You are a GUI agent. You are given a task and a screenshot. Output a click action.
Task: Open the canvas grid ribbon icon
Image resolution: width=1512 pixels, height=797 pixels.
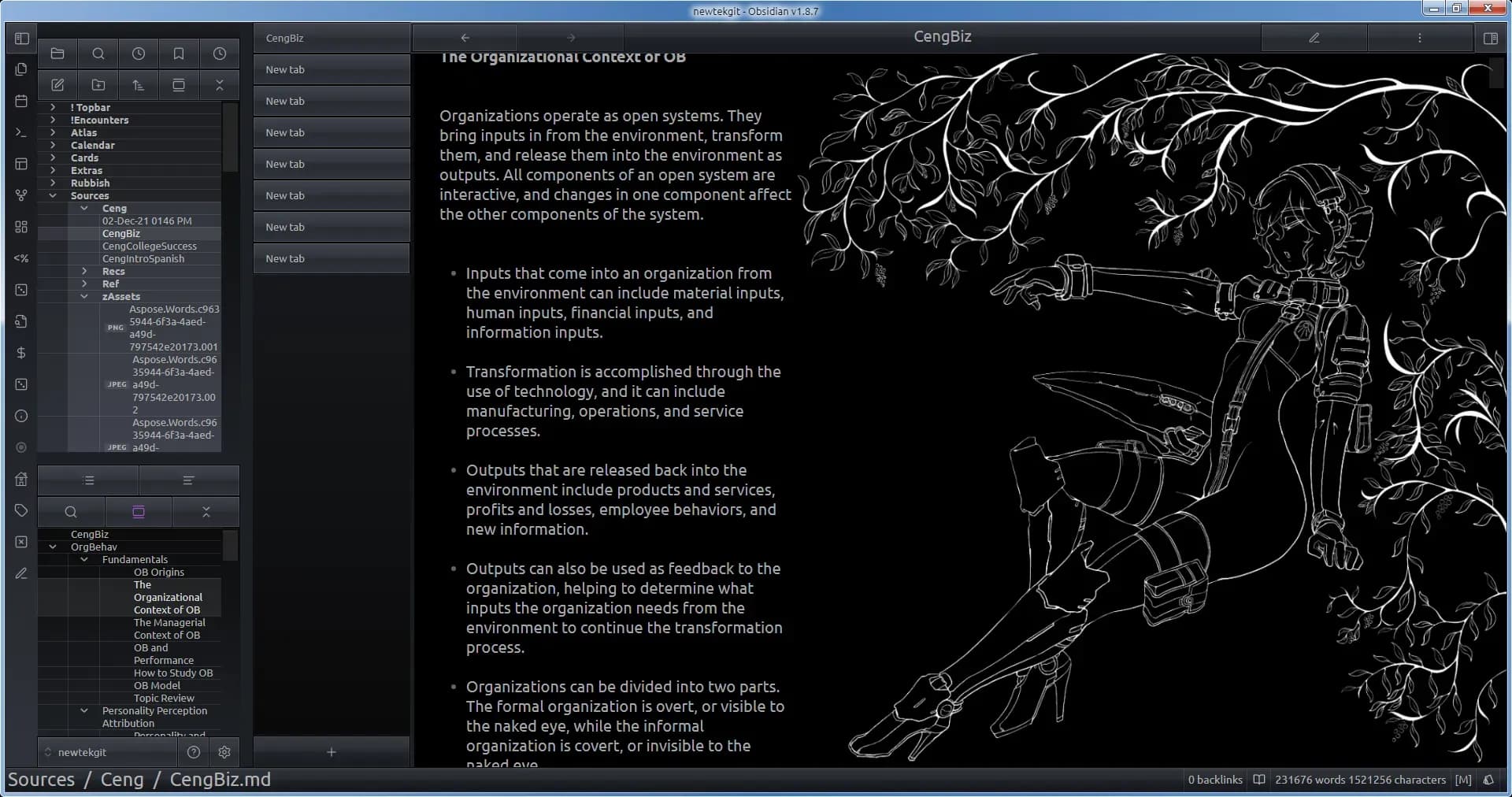click(x=21, y=227)
